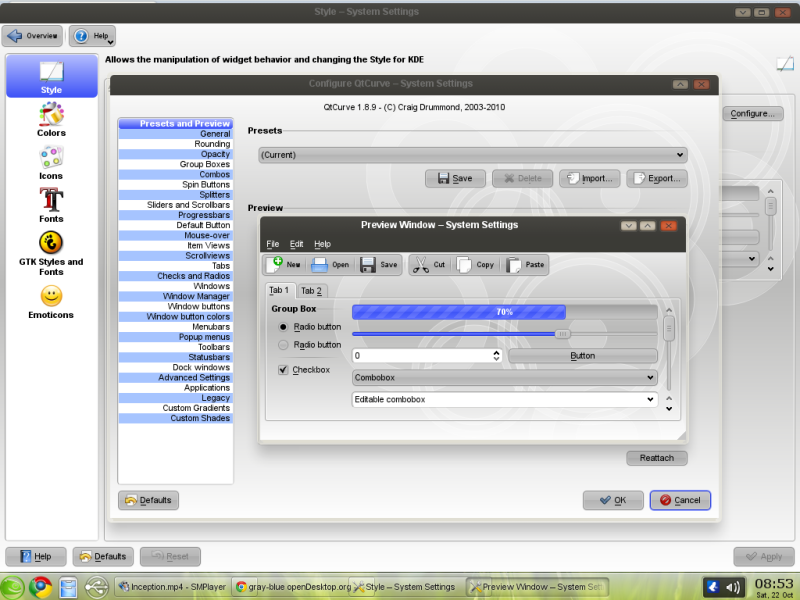Image resolution: width=800 pixels, height=600 pixels.
Task: Click the volume icon in system tray
Action: (733, 587)
